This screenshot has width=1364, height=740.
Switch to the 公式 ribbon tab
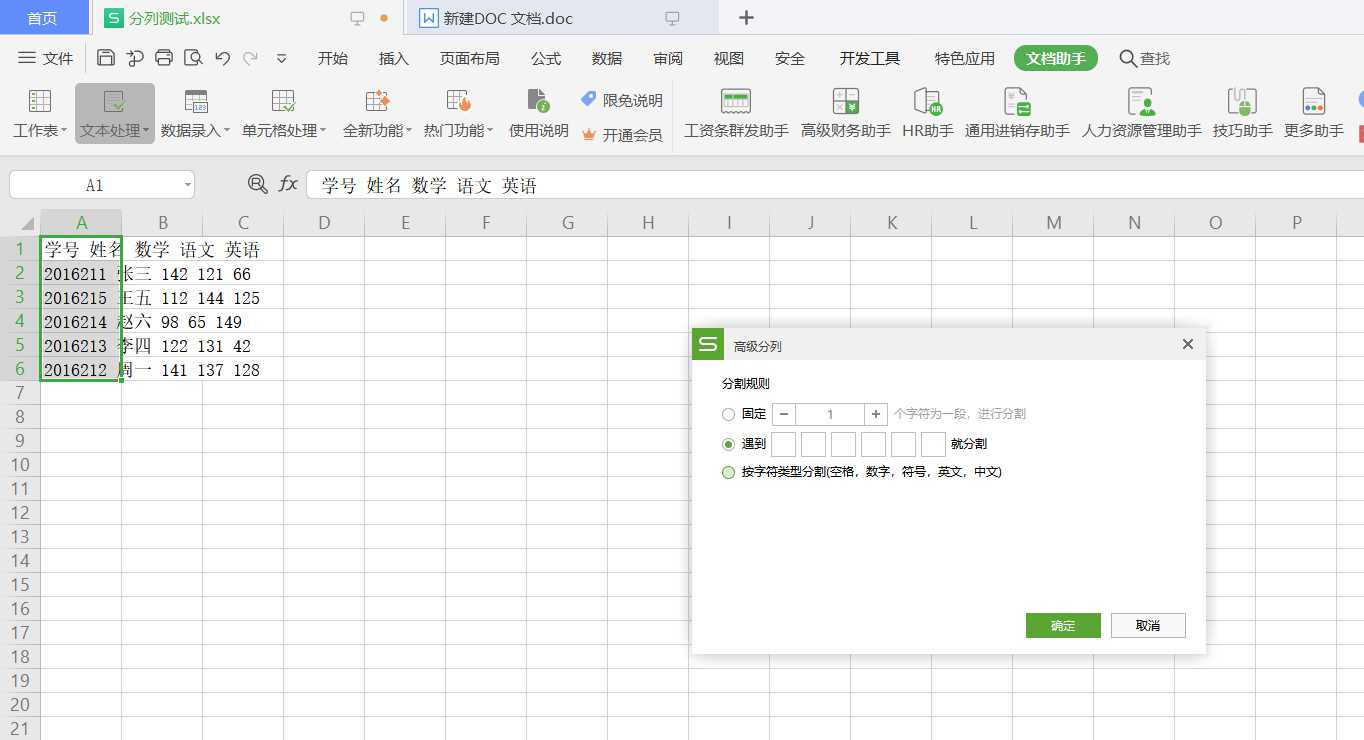tap(546, 58)
